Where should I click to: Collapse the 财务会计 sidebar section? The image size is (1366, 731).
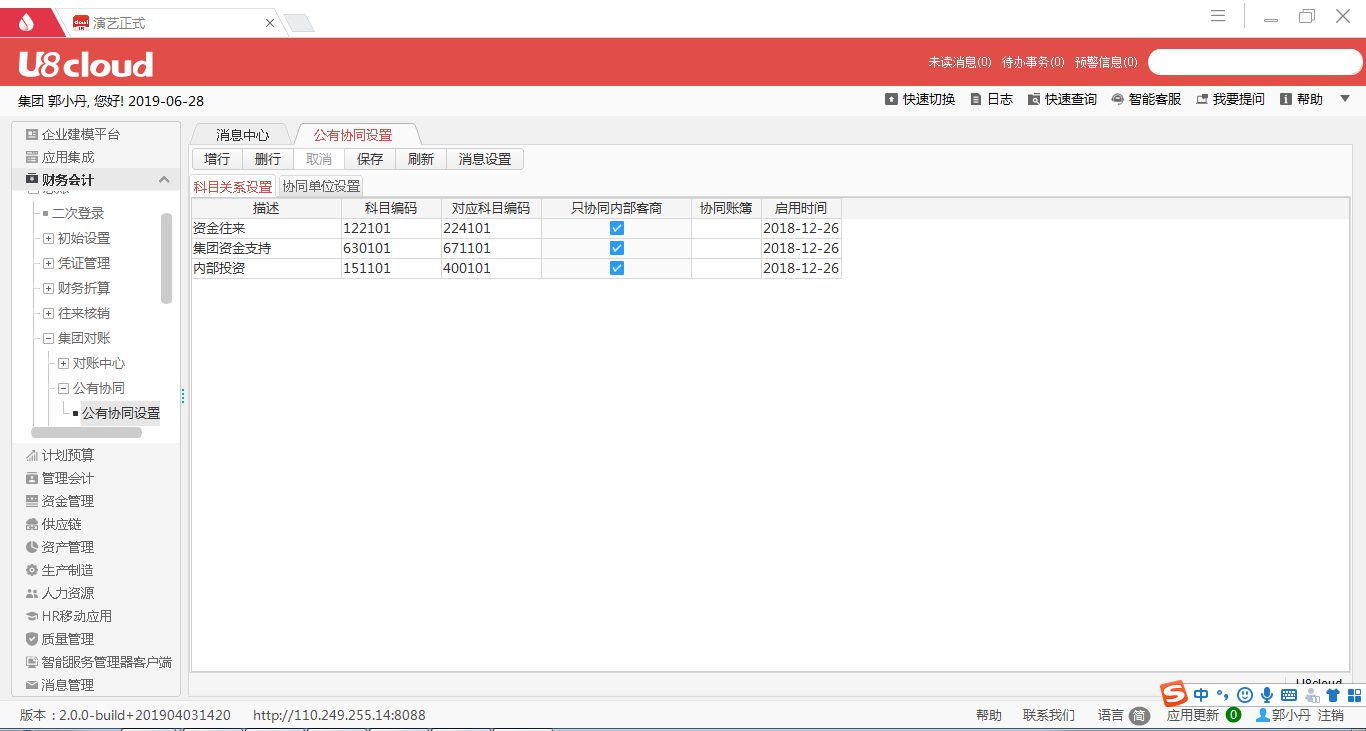pyautogui.click(x=164, y=180)
